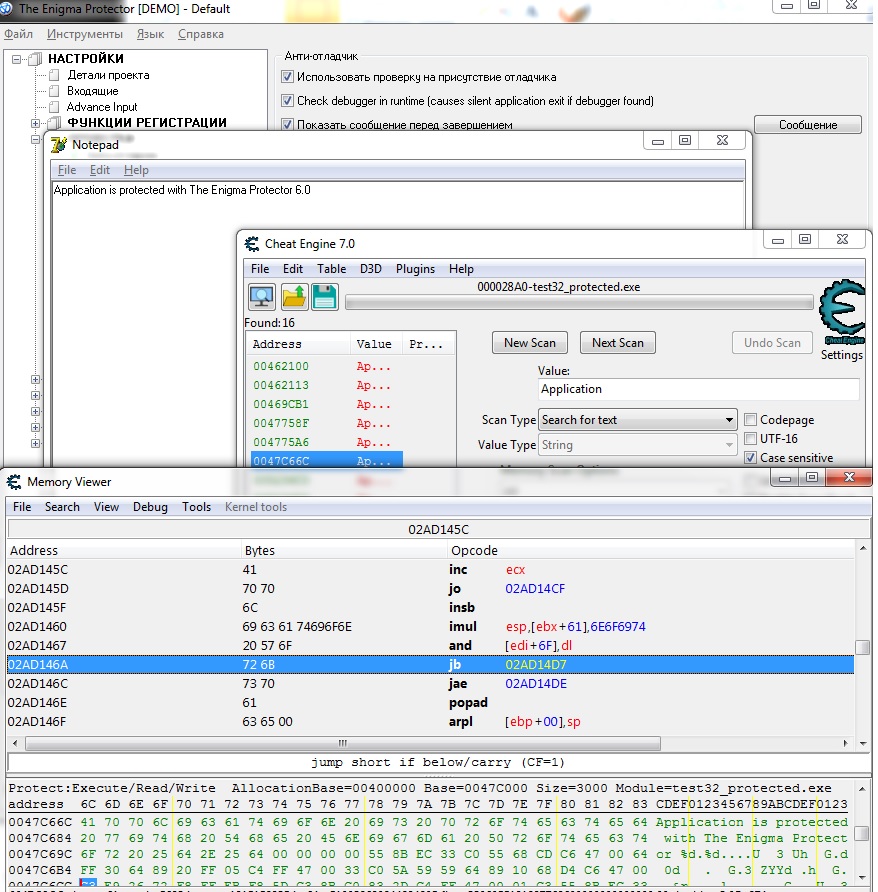
Task: Open the Scan Type dropdown
Action: [637, 420]
